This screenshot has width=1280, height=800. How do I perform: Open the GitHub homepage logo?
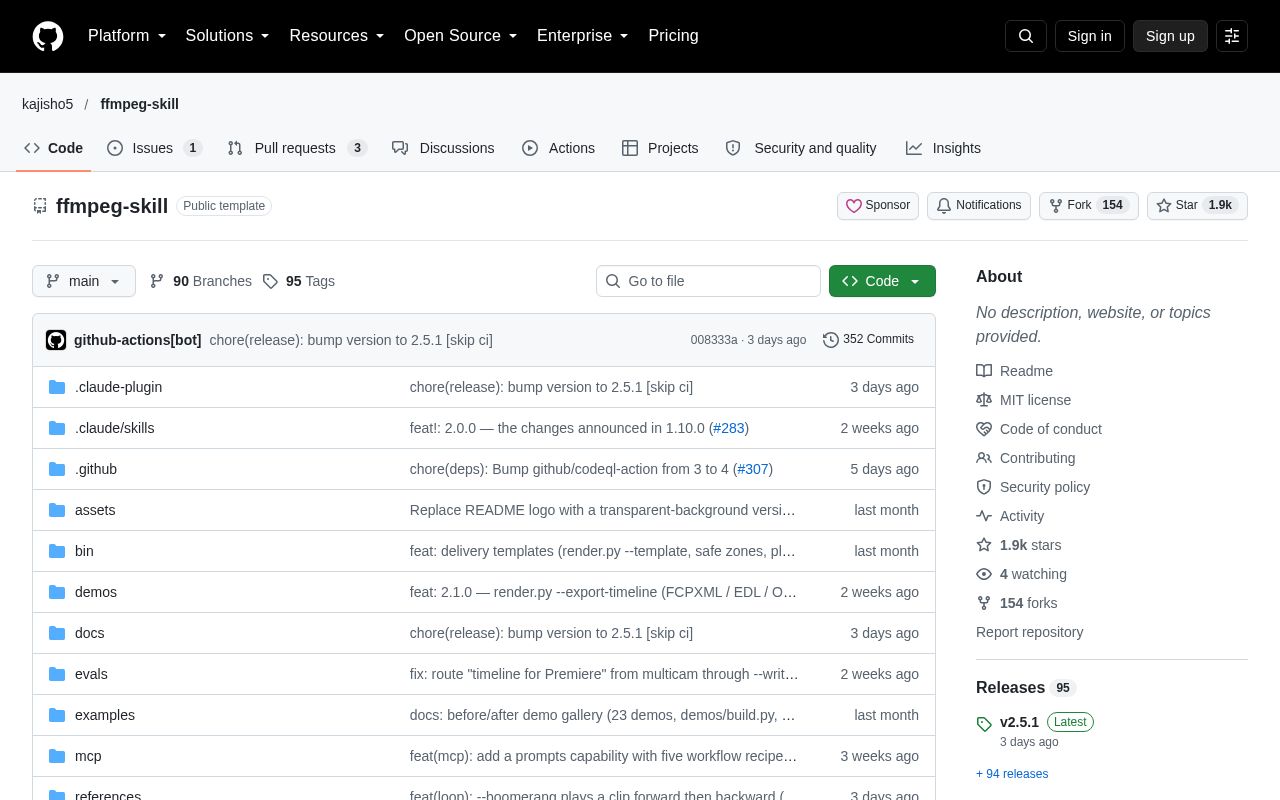click(x=48, y=36)
